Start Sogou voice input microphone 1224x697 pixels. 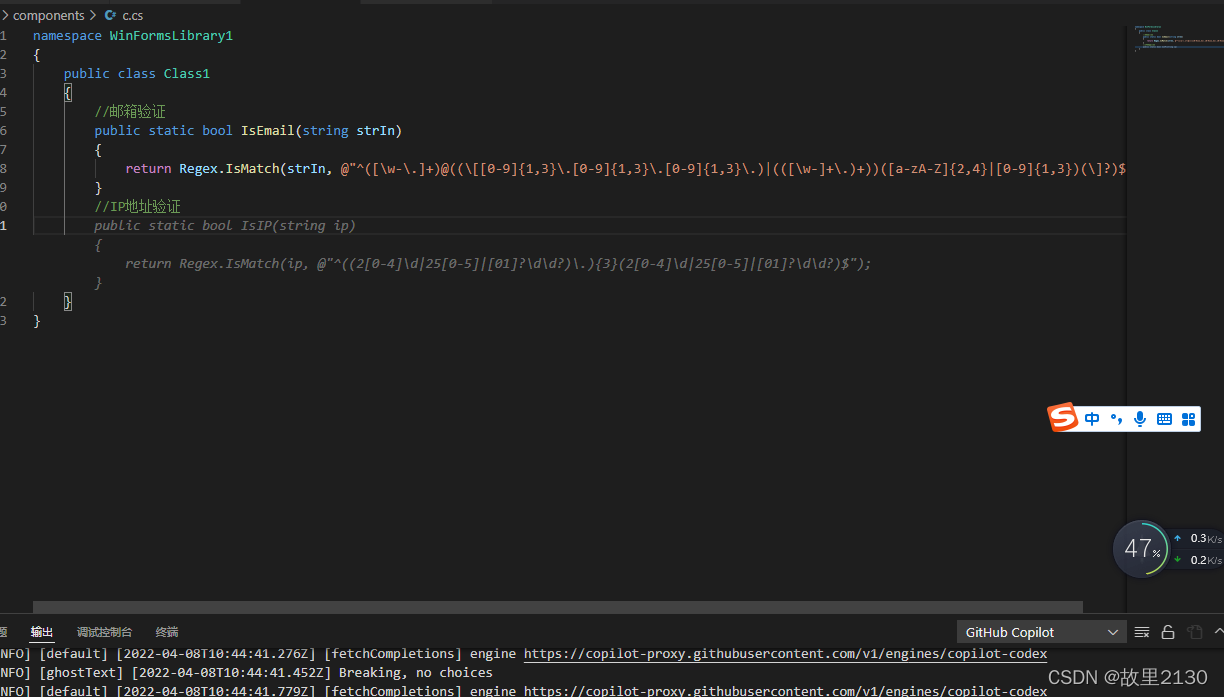[1140, 419]
